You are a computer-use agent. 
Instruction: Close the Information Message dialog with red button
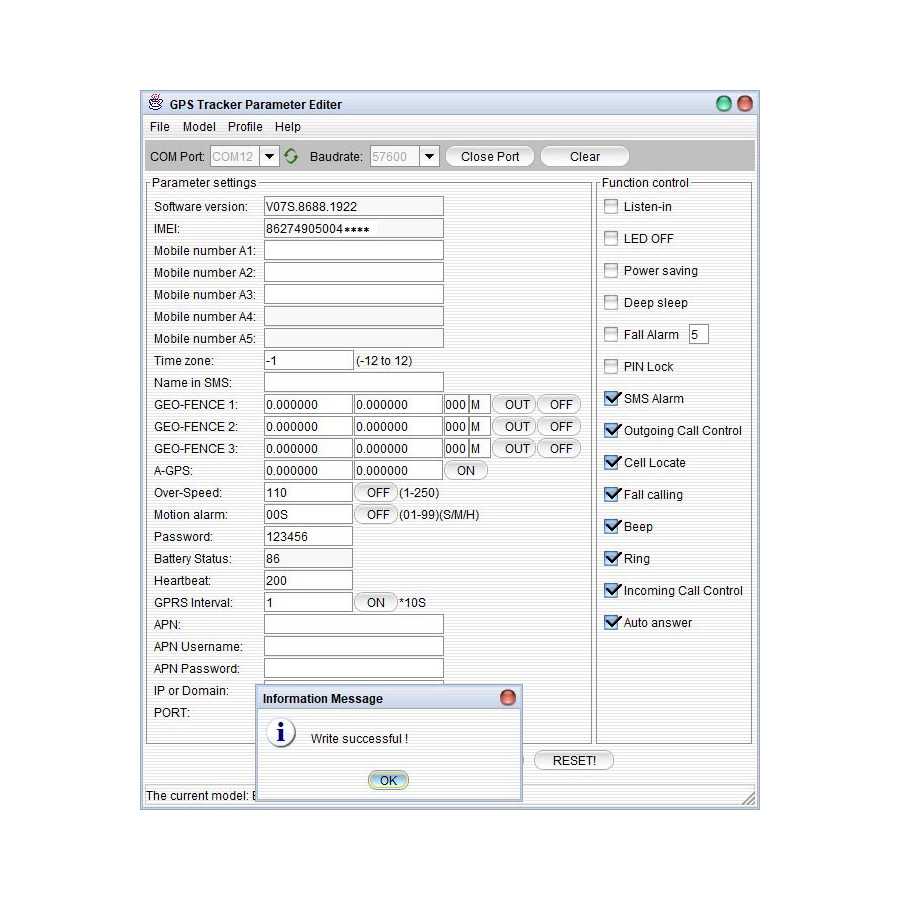(508, 698)
